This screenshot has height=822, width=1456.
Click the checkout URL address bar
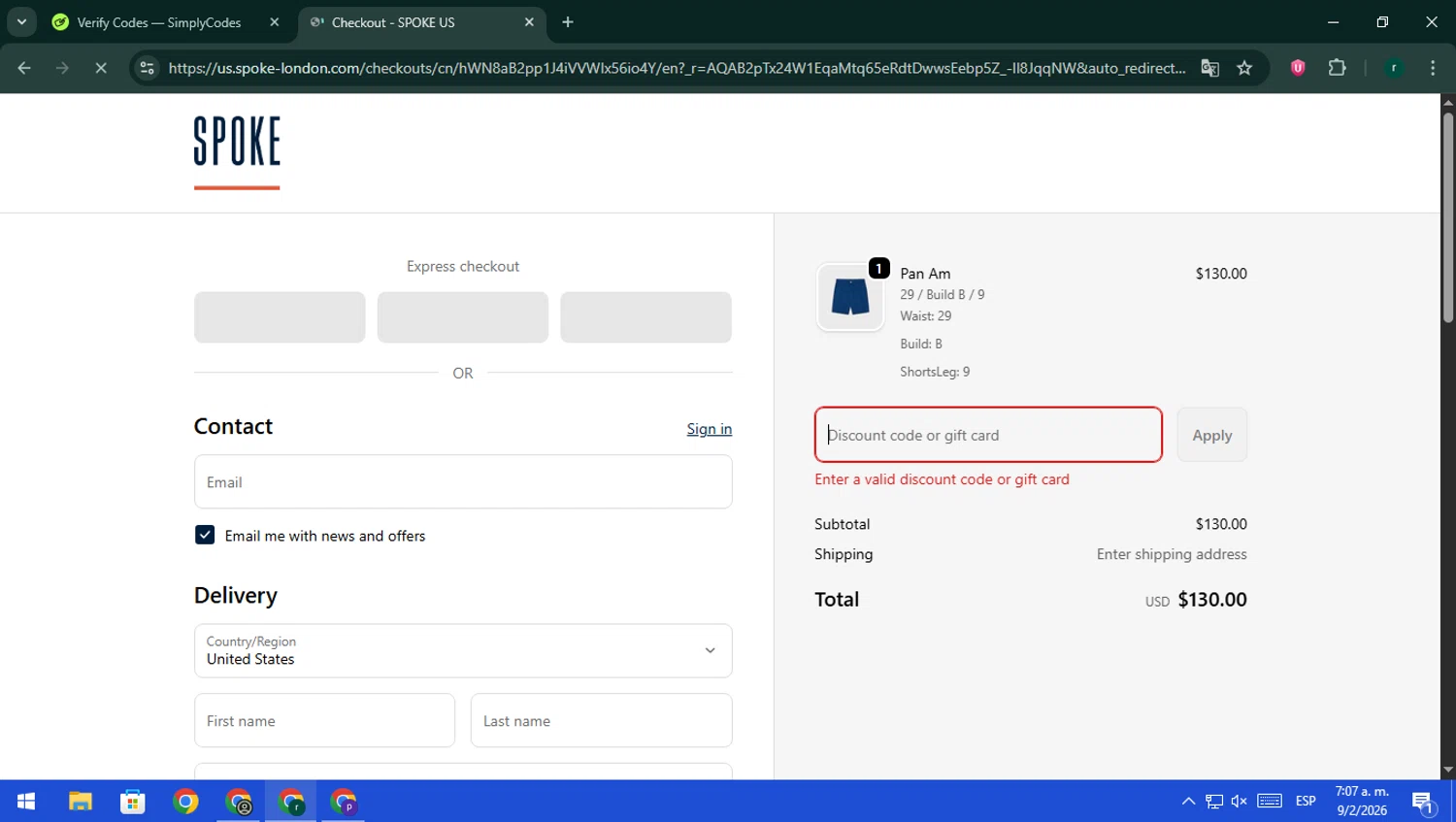tap(677, 68)
